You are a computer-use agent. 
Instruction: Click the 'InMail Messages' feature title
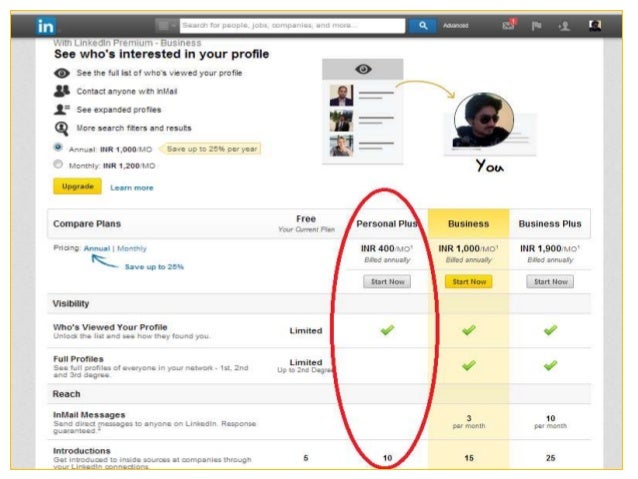(x=89, y=415)
